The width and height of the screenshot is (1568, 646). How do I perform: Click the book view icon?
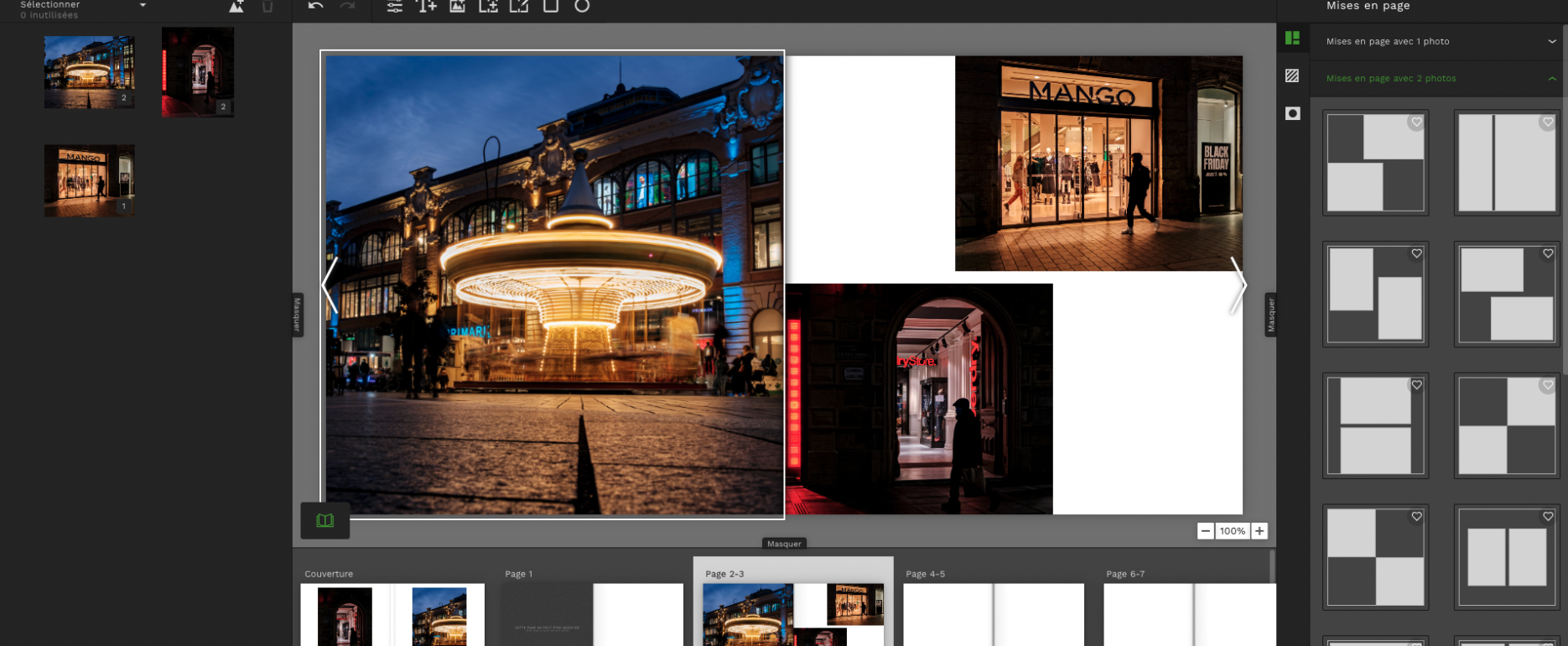coord(325,520)
